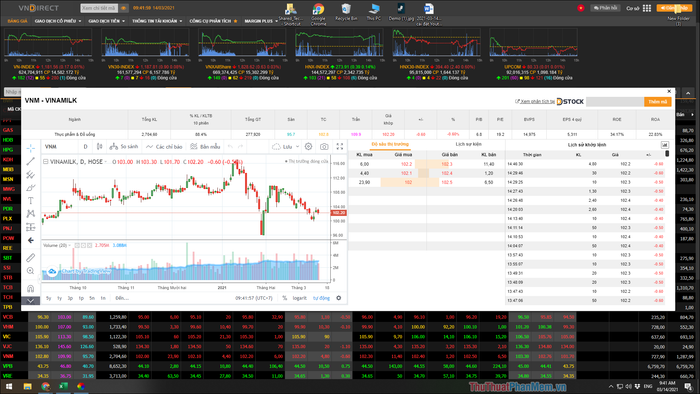Open chart settings gear icon

[308, 146]
